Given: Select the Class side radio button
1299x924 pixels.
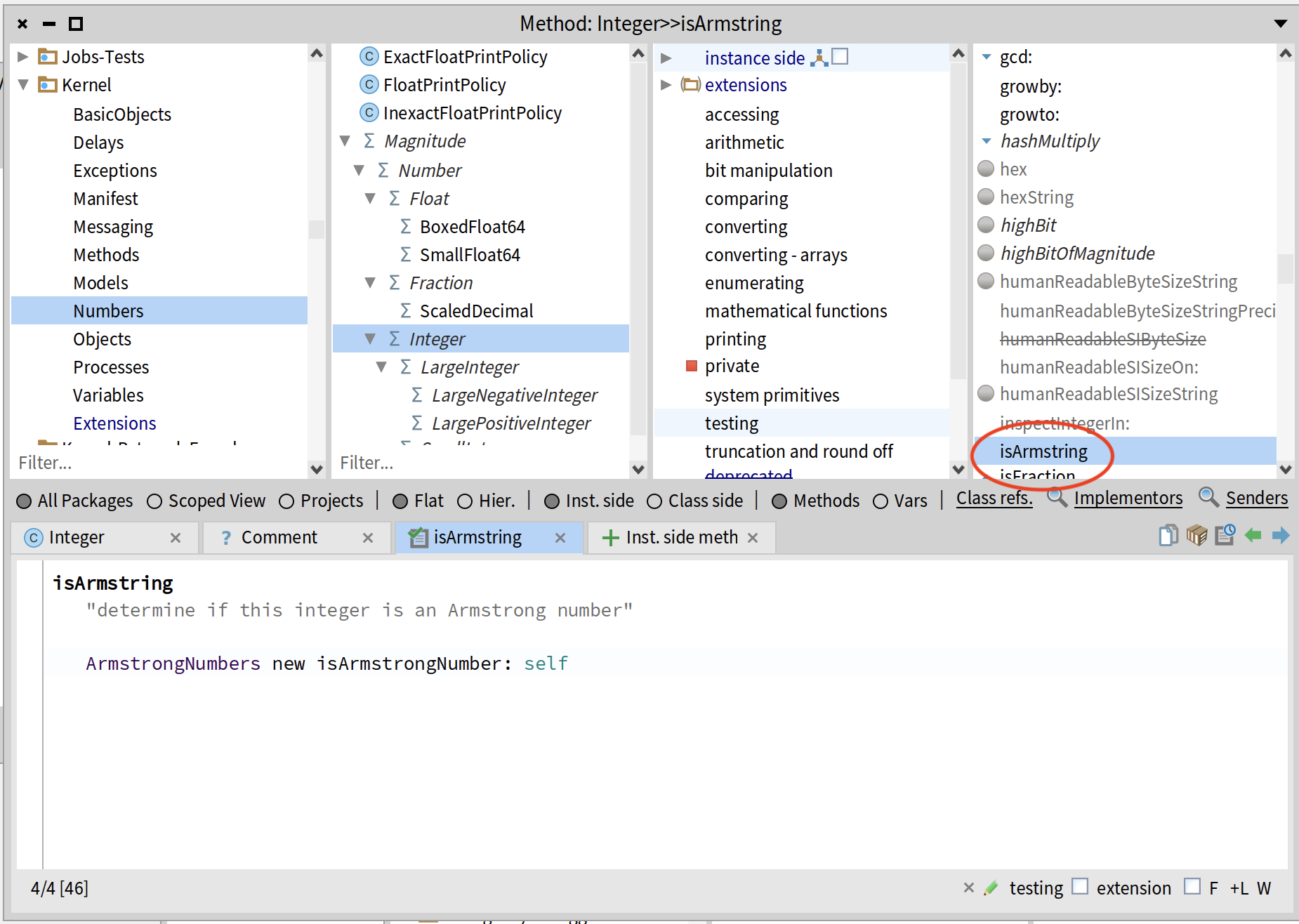Looking at the screenshot, I should [x=654, y=501].
